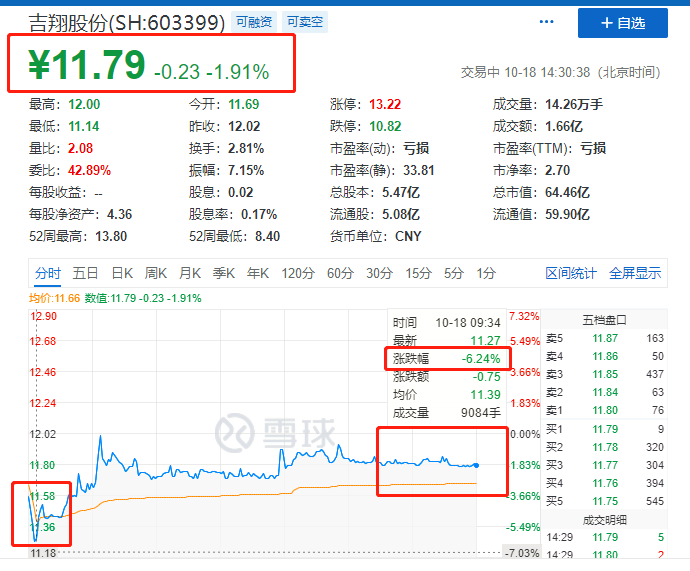
Task: Select the 60分 chart interval
Action: tap(340, 273)
